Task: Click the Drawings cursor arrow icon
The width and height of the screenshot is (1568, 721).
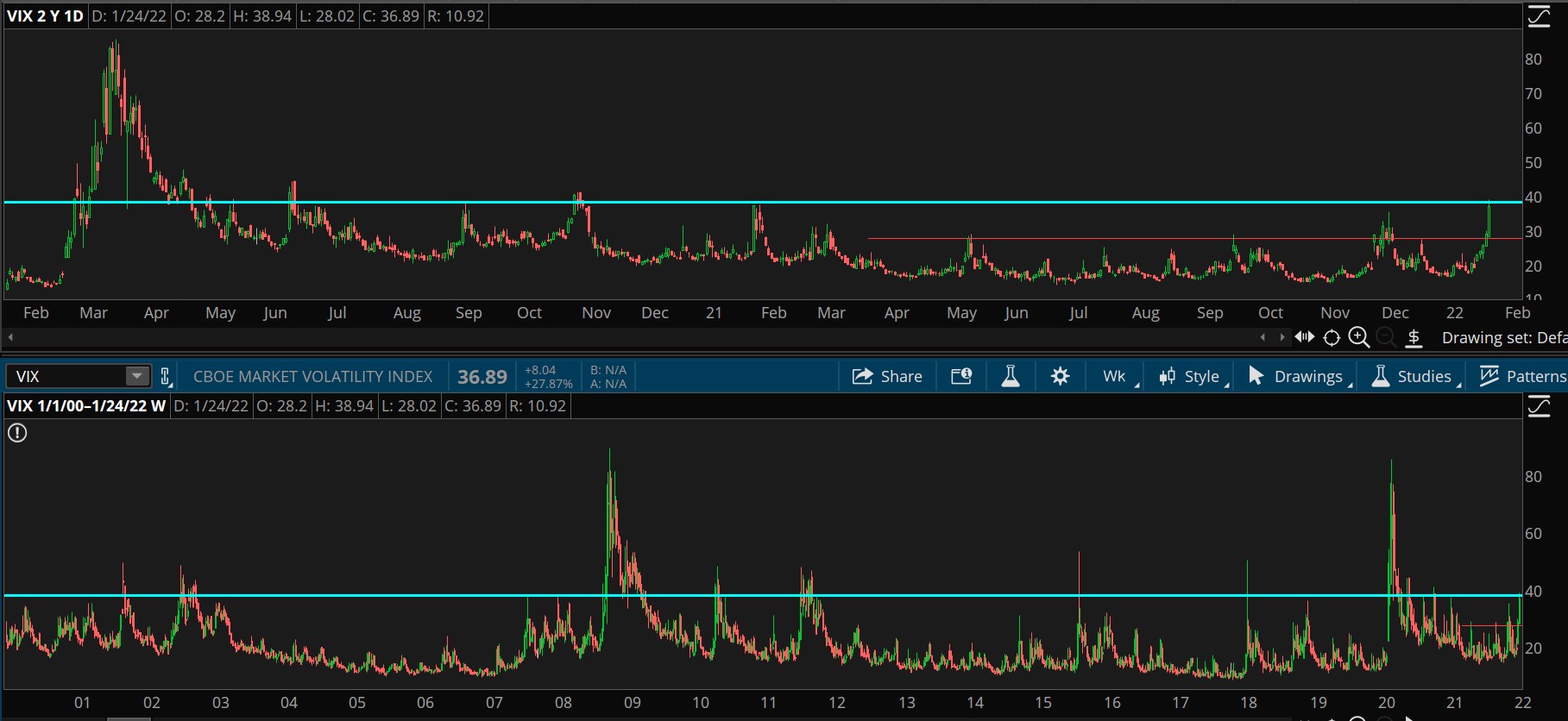Action: [1256, 376]
